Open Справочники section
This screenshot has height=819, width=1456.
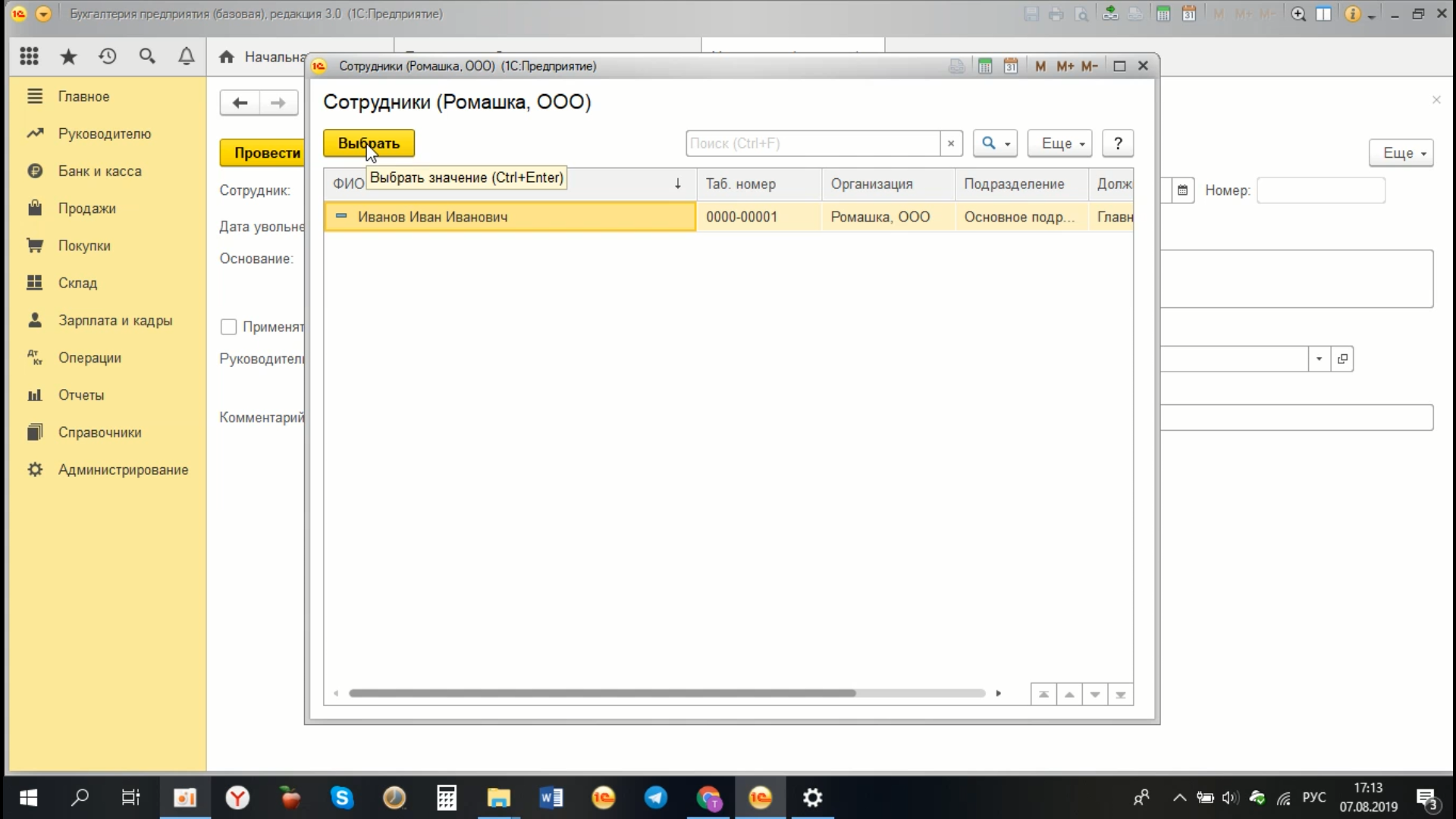click(x=99, y=432)
